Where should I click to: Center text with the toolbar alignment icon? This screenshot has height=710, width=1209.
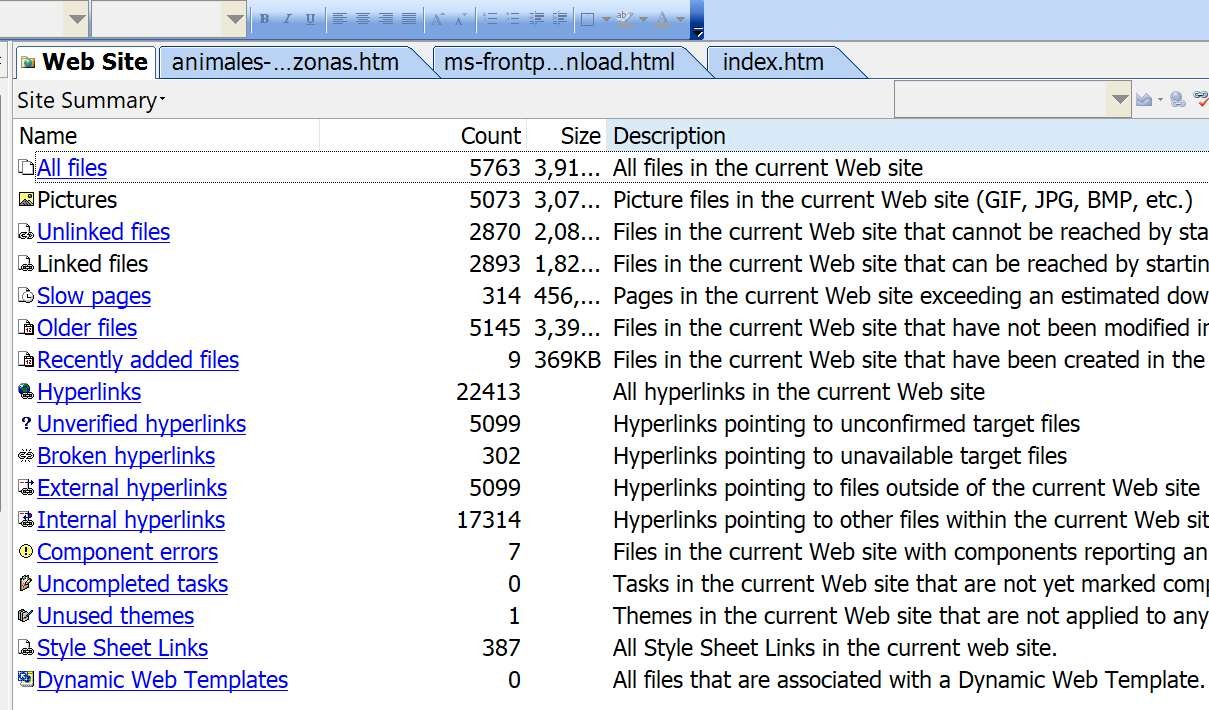point(363,19)
